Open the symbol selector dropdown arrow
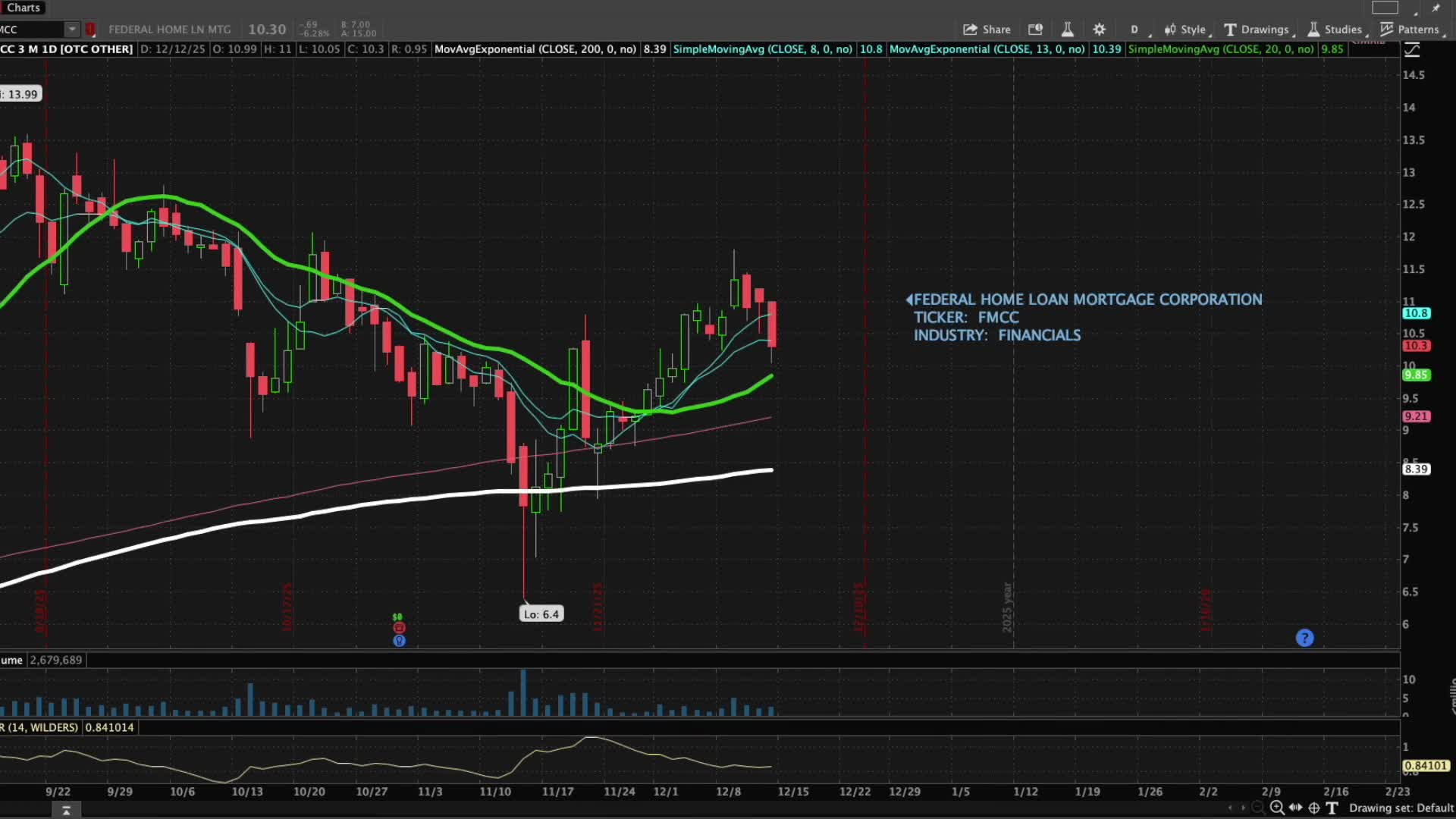1456x819 pixels. click(72, 30)
